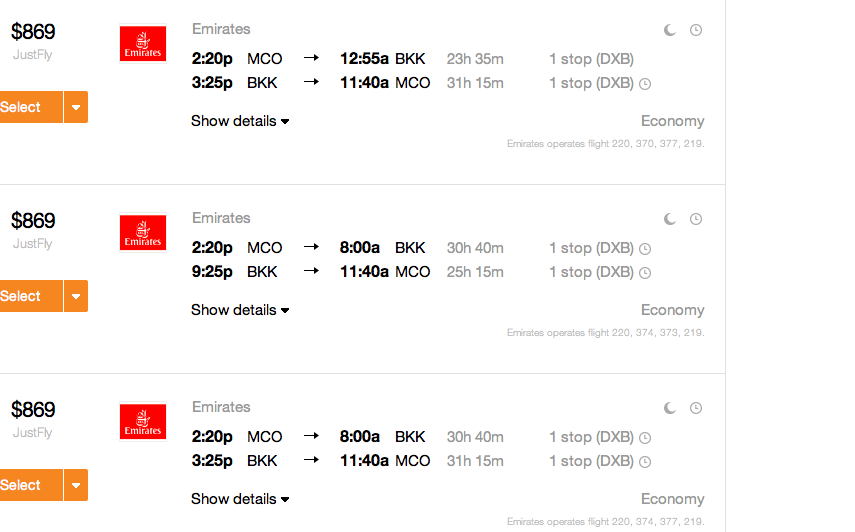This screenshot has width=855, height=532.
Task: Expand Show details for the first flight
Action: click(x=240, y=121)
